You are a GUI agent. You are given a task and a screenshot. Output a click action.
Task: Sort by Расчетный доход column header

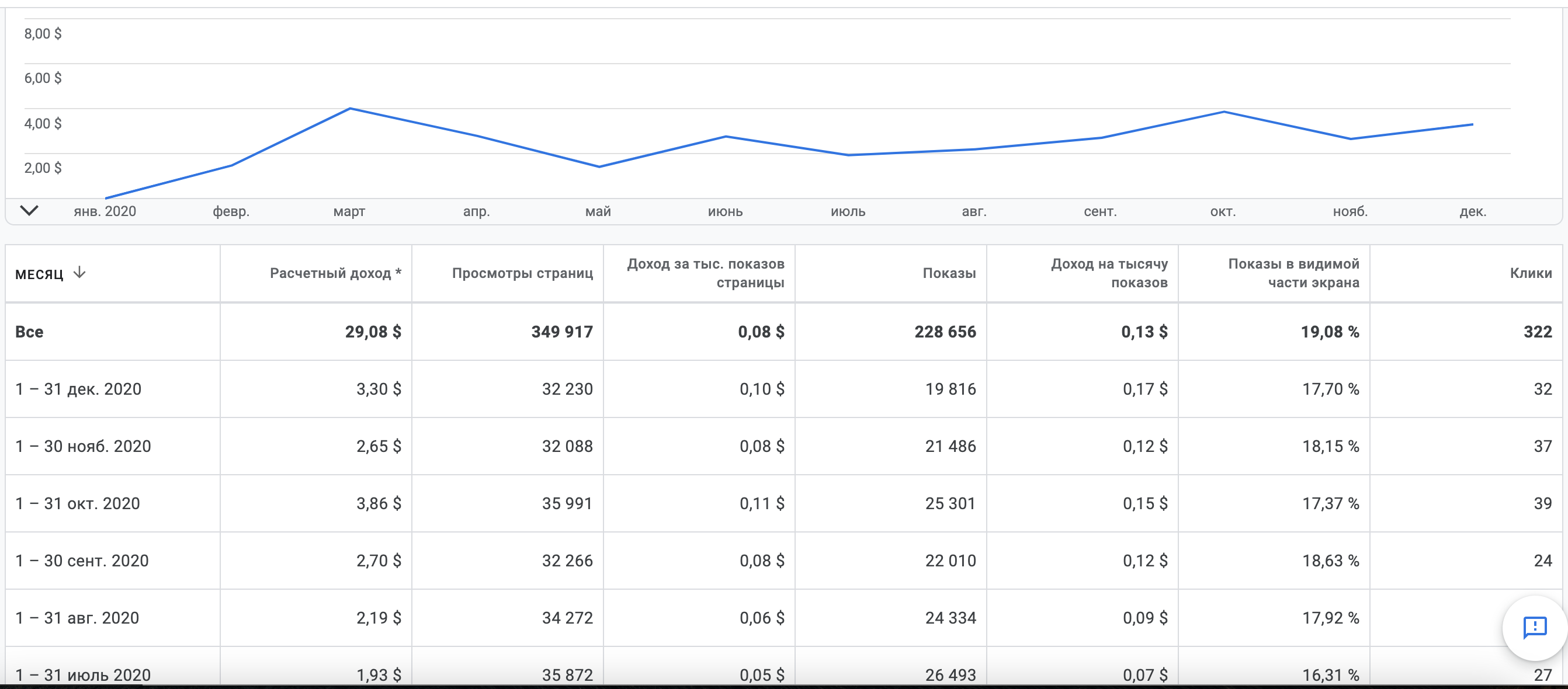335,273
